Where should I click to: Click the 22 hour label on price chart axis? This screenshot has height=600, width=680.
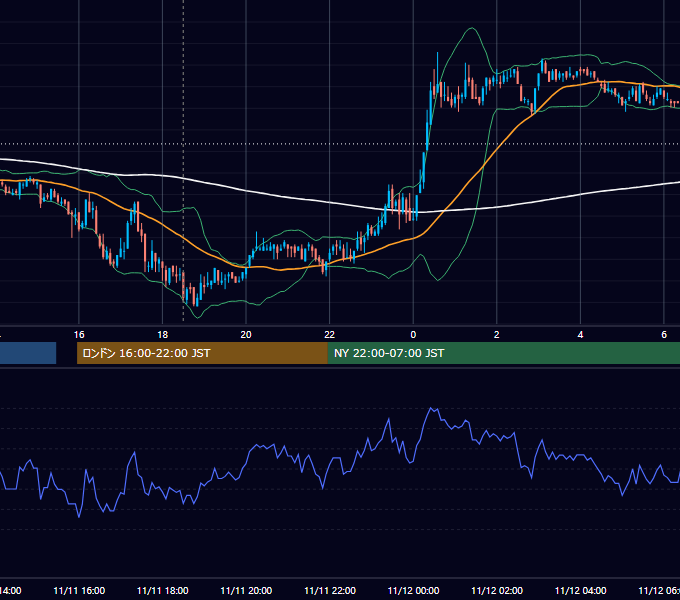330,335
